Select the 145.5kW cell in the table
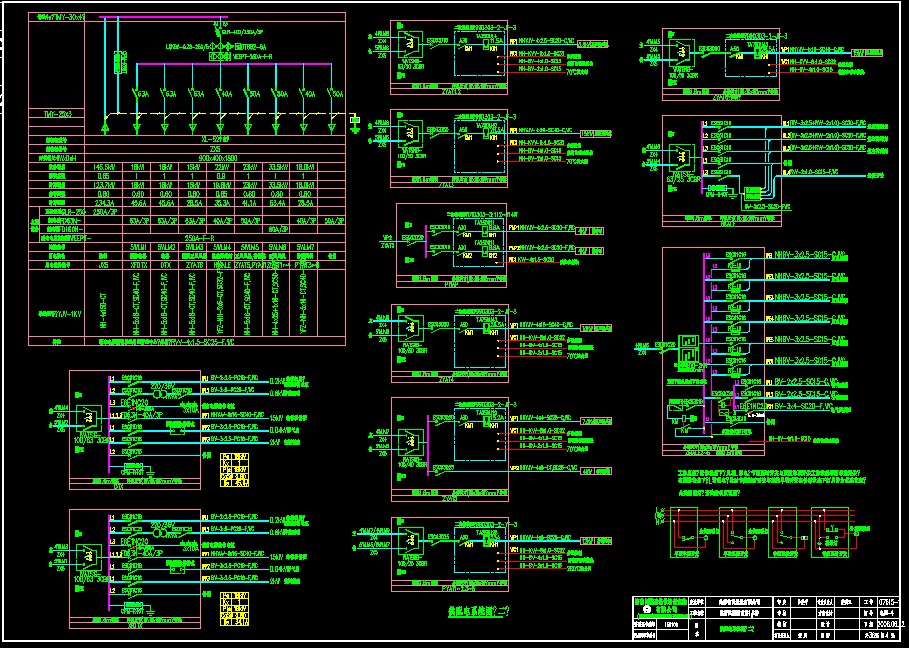This screenshot has width=909, height=648. coord(105,167)
